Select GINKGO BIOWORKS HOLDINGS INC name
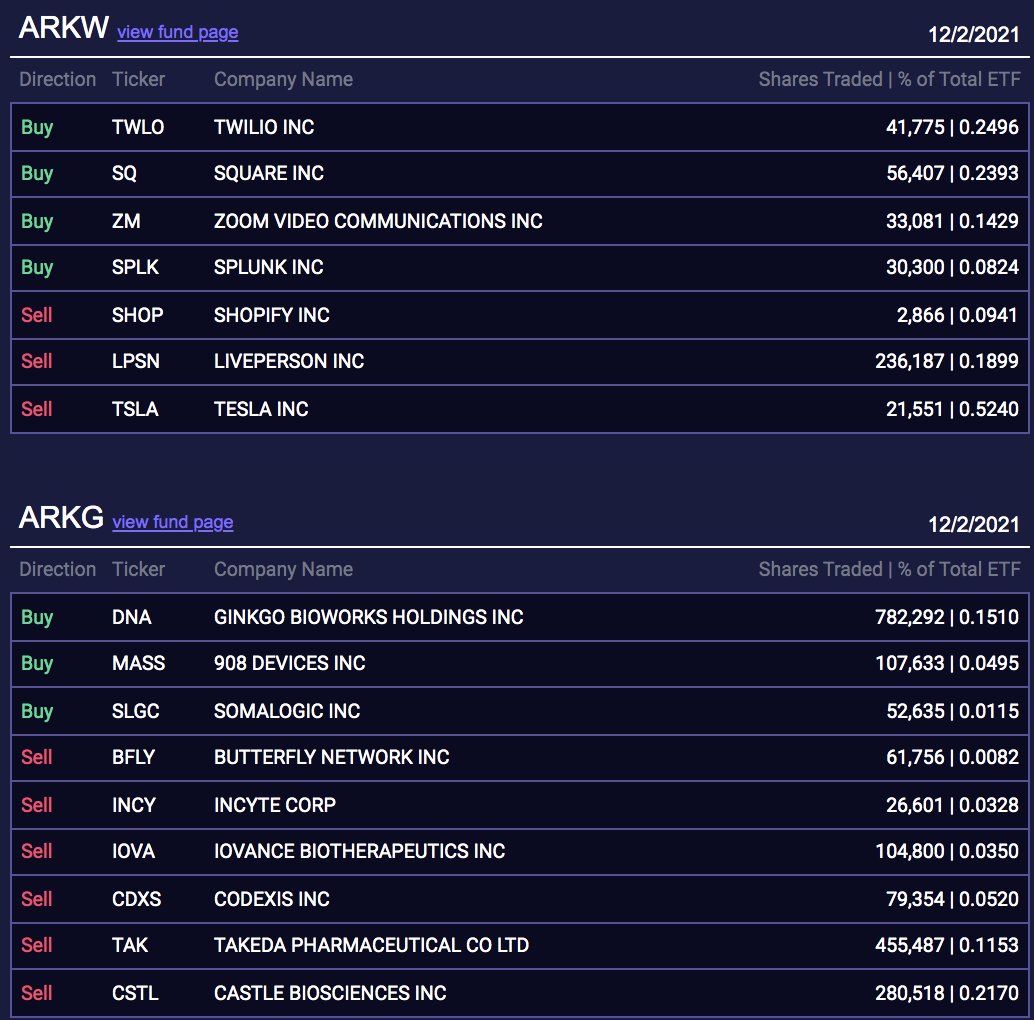Screen dimensions: 1034x1020 point(369,617)
